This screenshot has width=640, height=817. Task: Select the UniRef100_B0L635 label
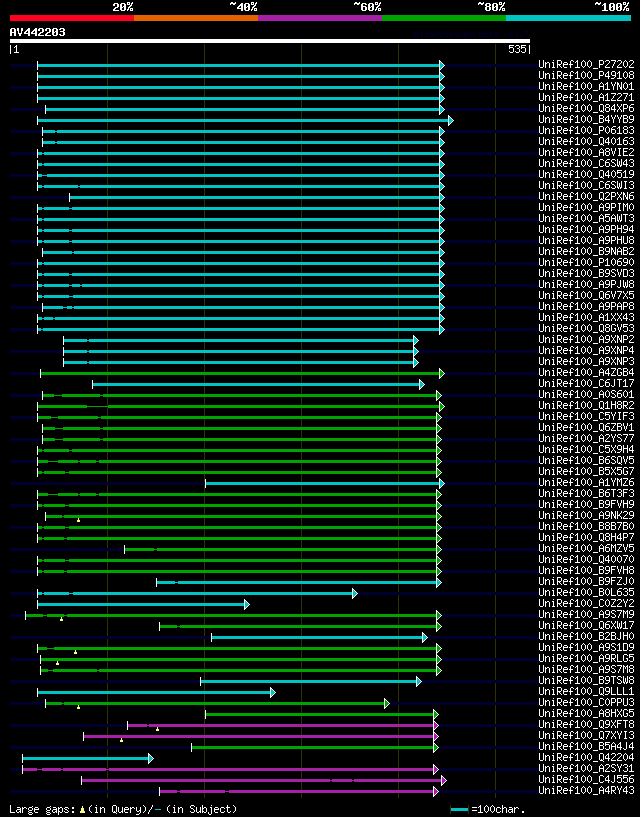pos(586,592)
